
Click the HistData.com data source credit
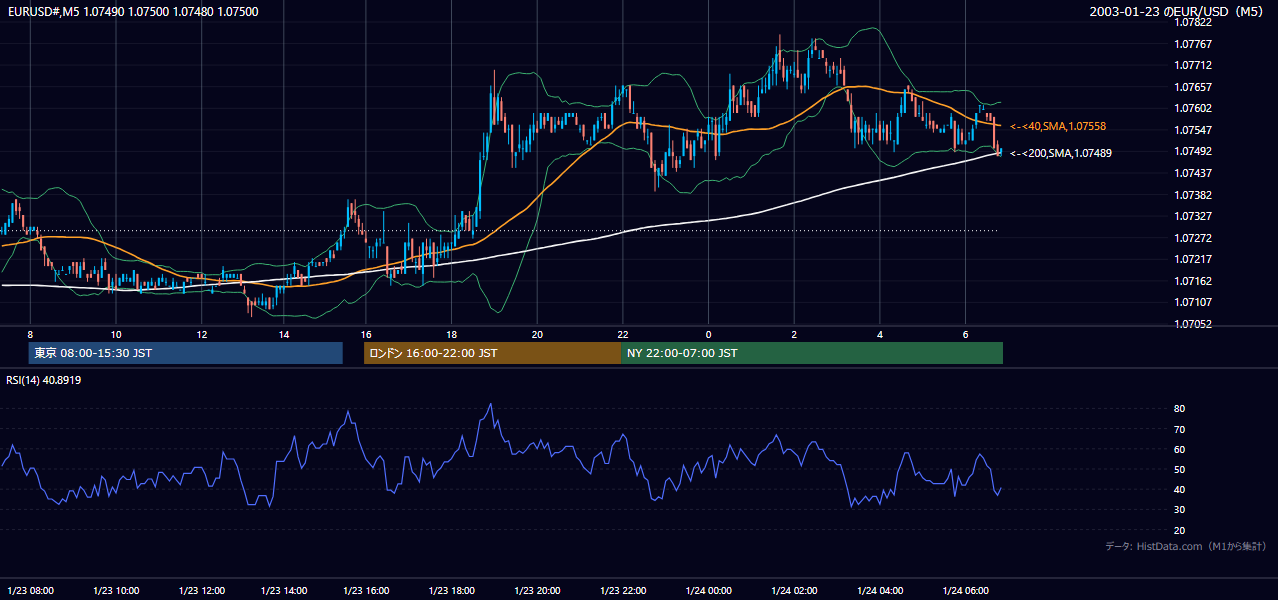1186,547
